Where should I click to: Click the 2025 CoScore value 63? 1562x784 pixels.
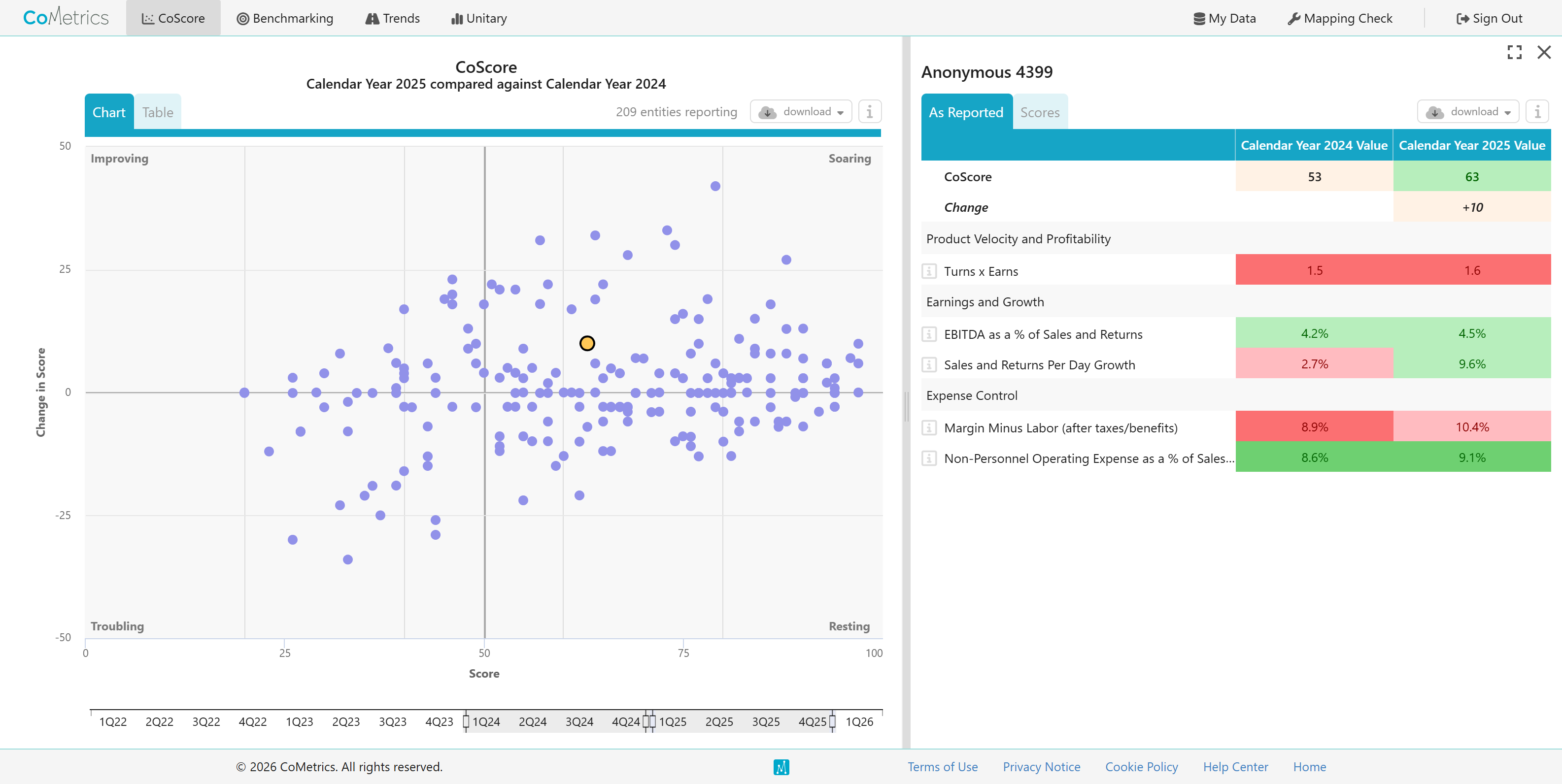tap(1472, 176)
